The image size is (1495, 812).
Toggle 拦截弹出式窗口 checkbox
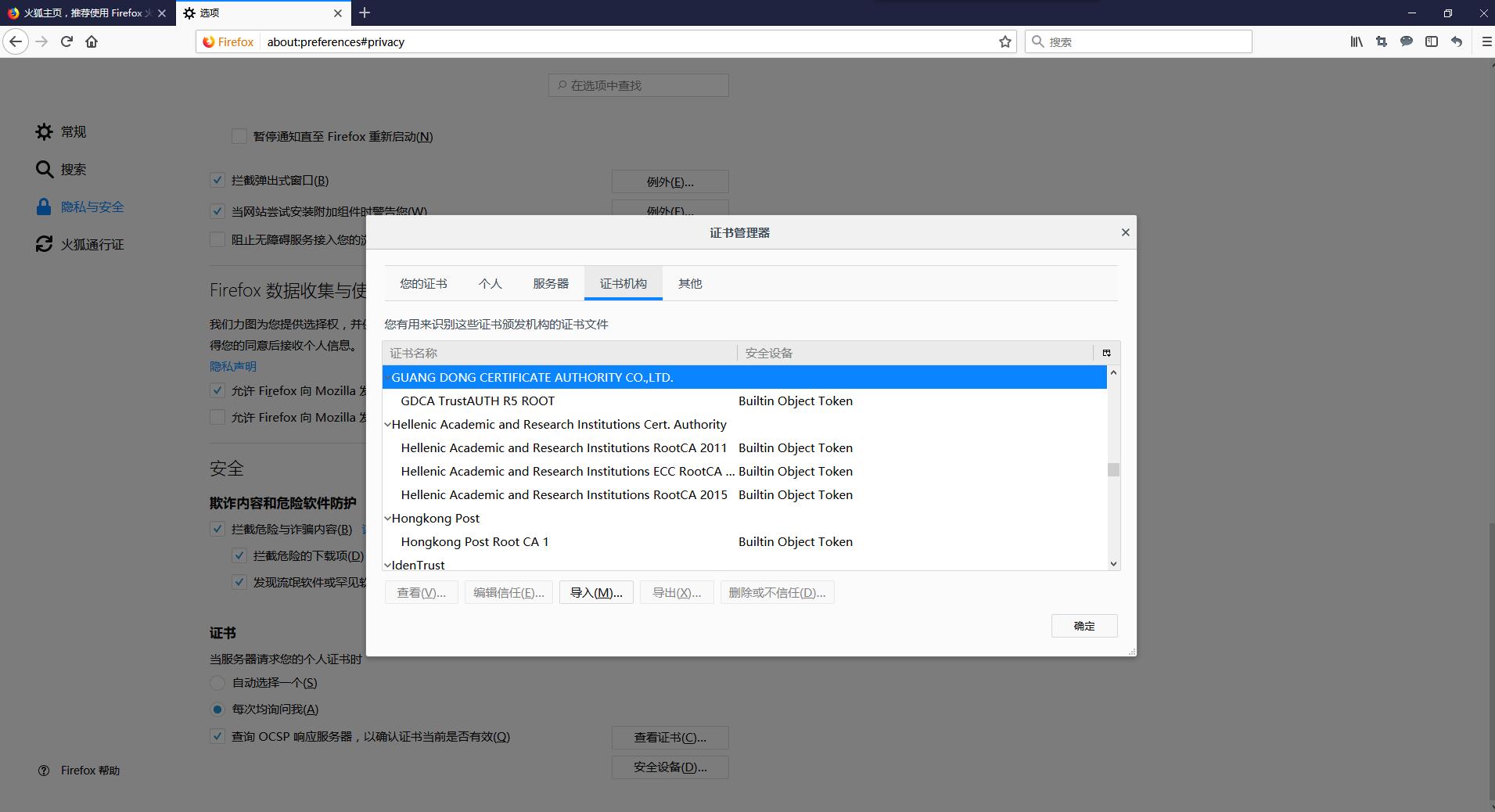click(217, 180)
